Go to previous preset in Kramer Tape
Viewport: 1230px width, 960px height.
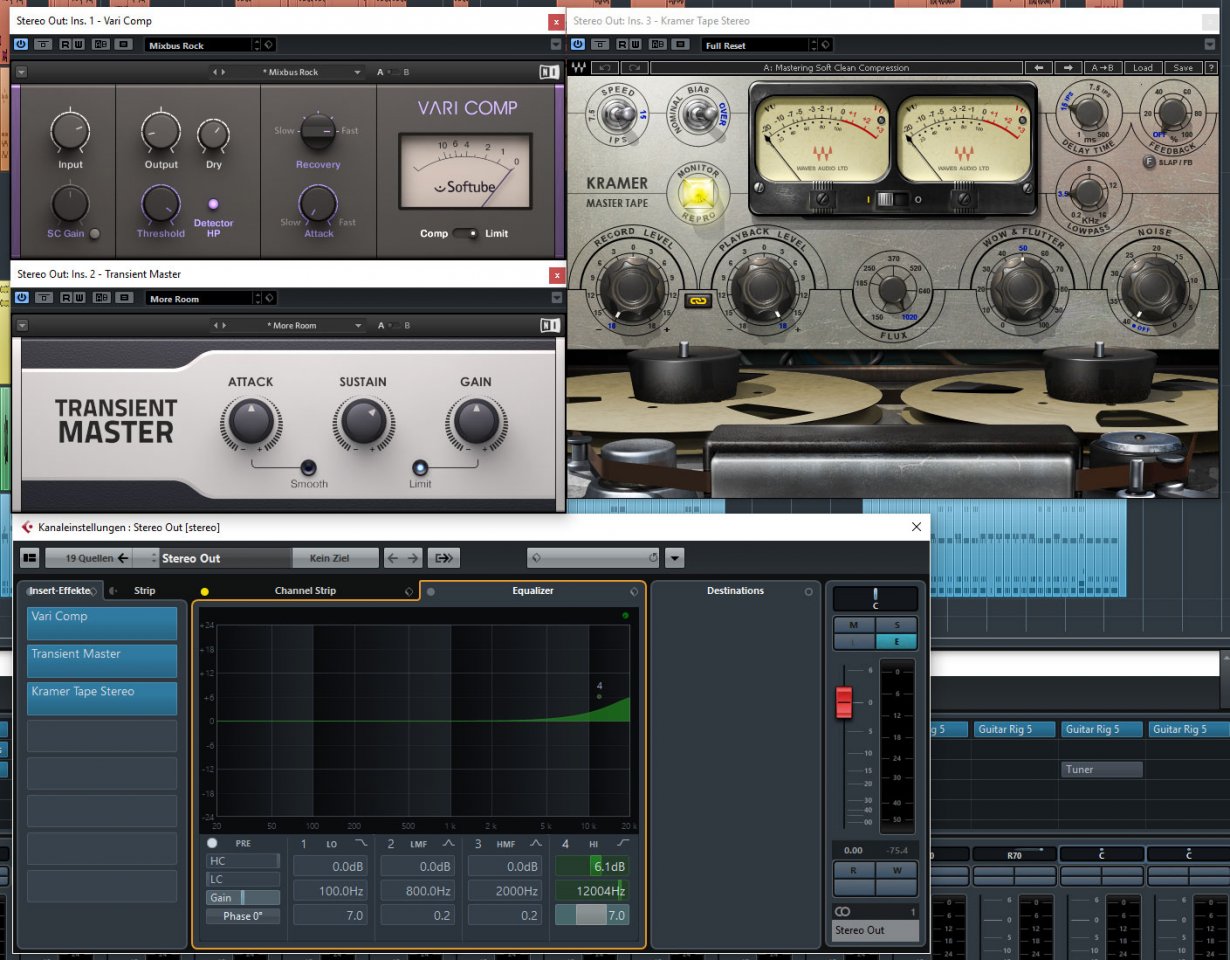pos(1040,68)
